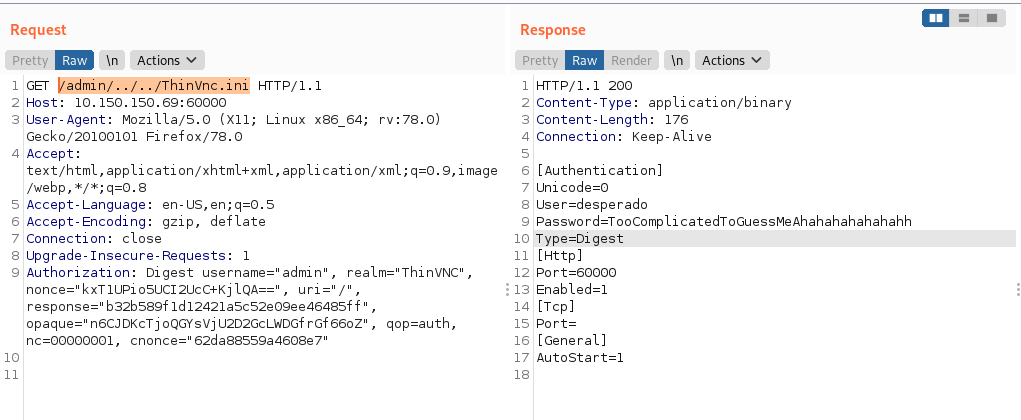Click HTTP/1.1 200 status line

click(x=584, y=85)
